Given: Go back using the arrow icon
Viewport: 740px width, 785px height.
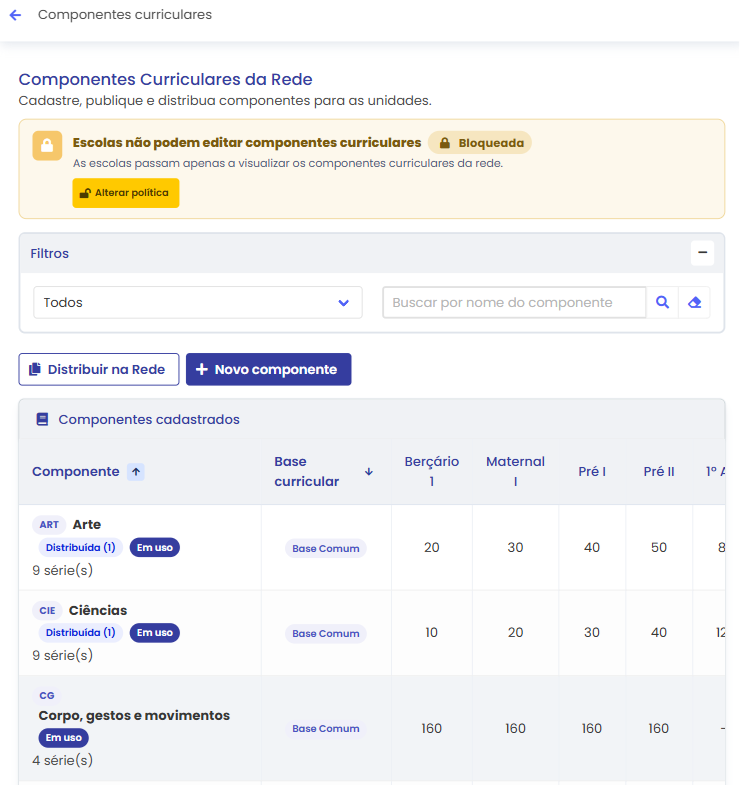Looking at the screenshot, I should click(x=16, y=15).
